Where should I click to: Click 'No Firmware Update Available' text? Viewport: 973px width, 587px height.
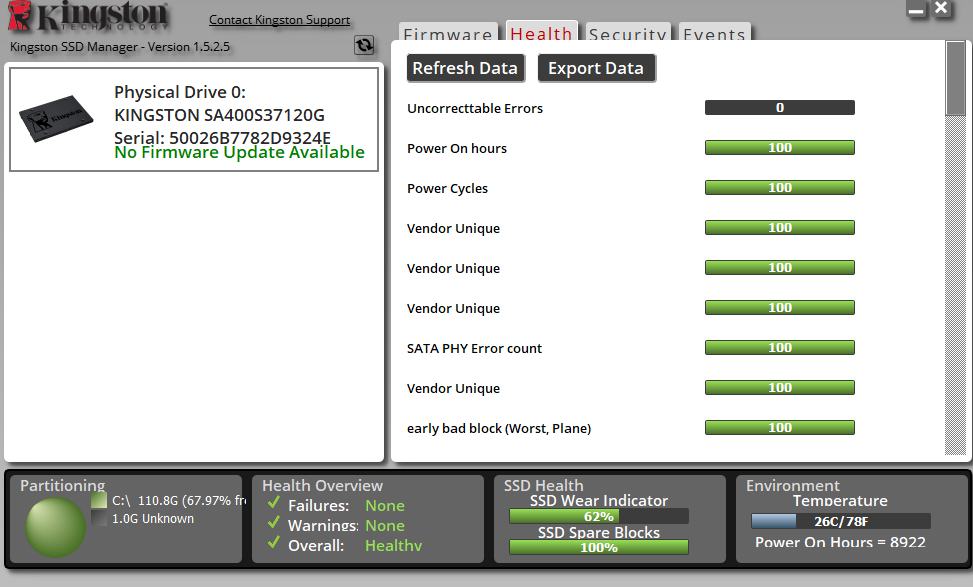[x=240, y=153]
